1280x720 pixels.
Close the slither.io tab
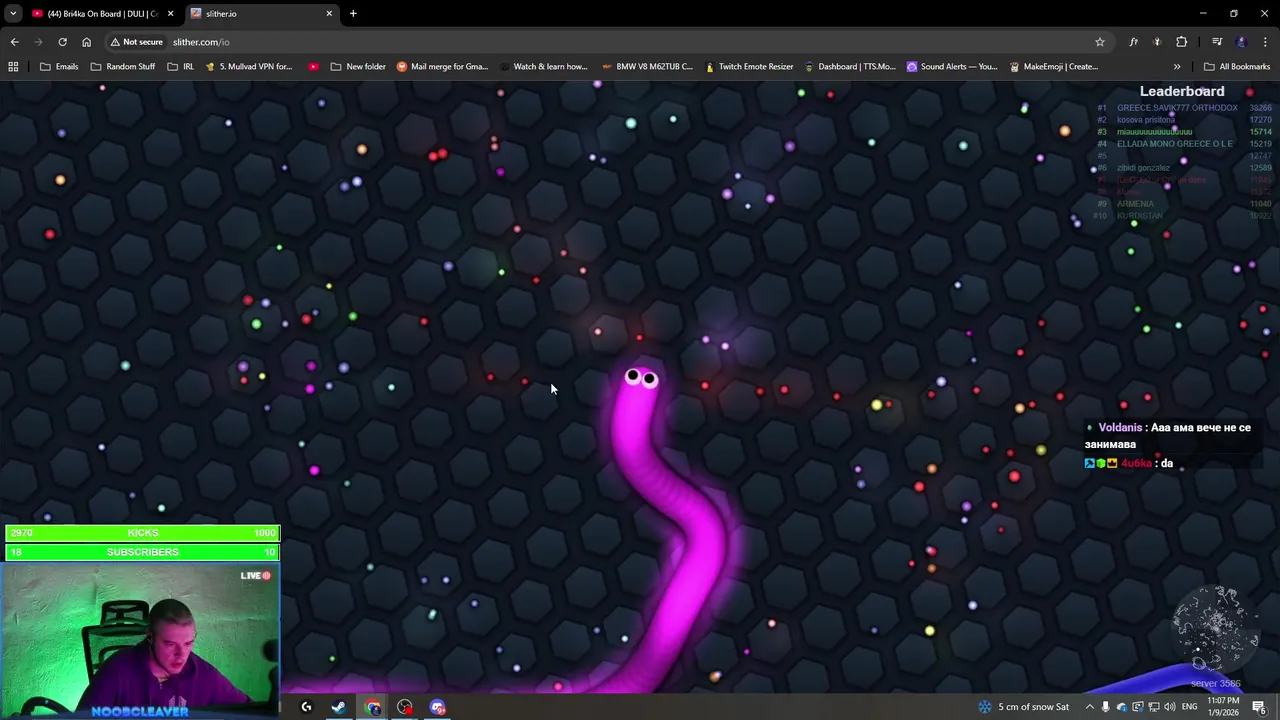tap(329, 14)
